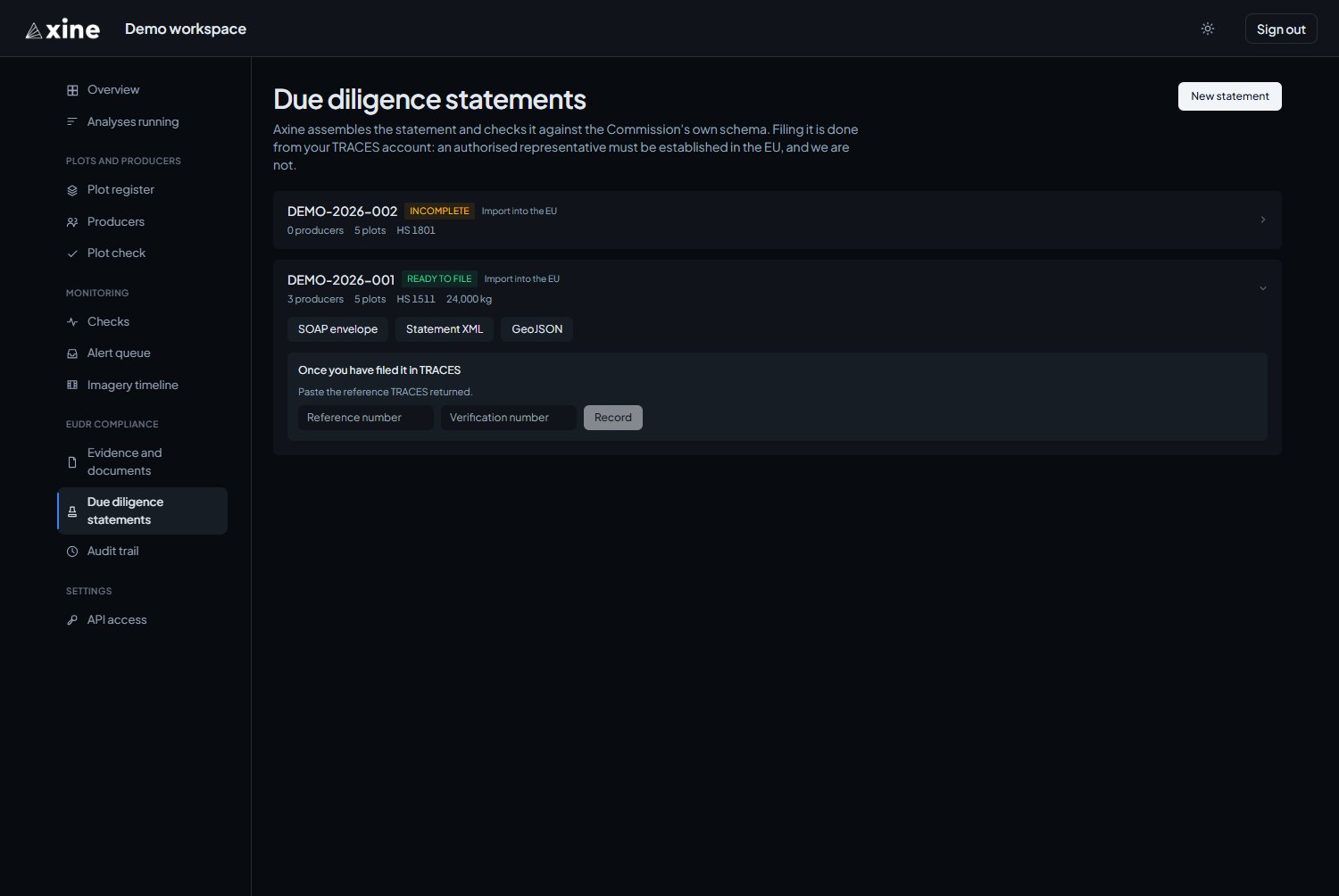Go to Analyses running

point(142,122)
